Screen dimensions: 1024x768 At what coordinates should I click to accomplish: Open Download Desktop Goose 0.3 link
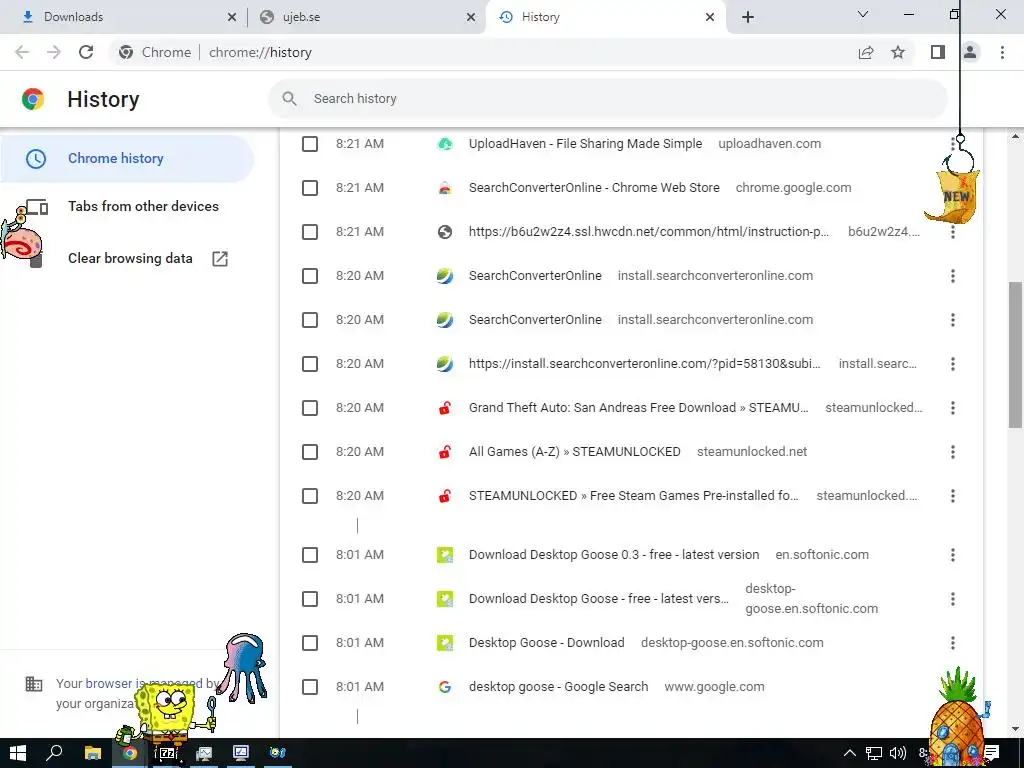(x=614, y=555)
